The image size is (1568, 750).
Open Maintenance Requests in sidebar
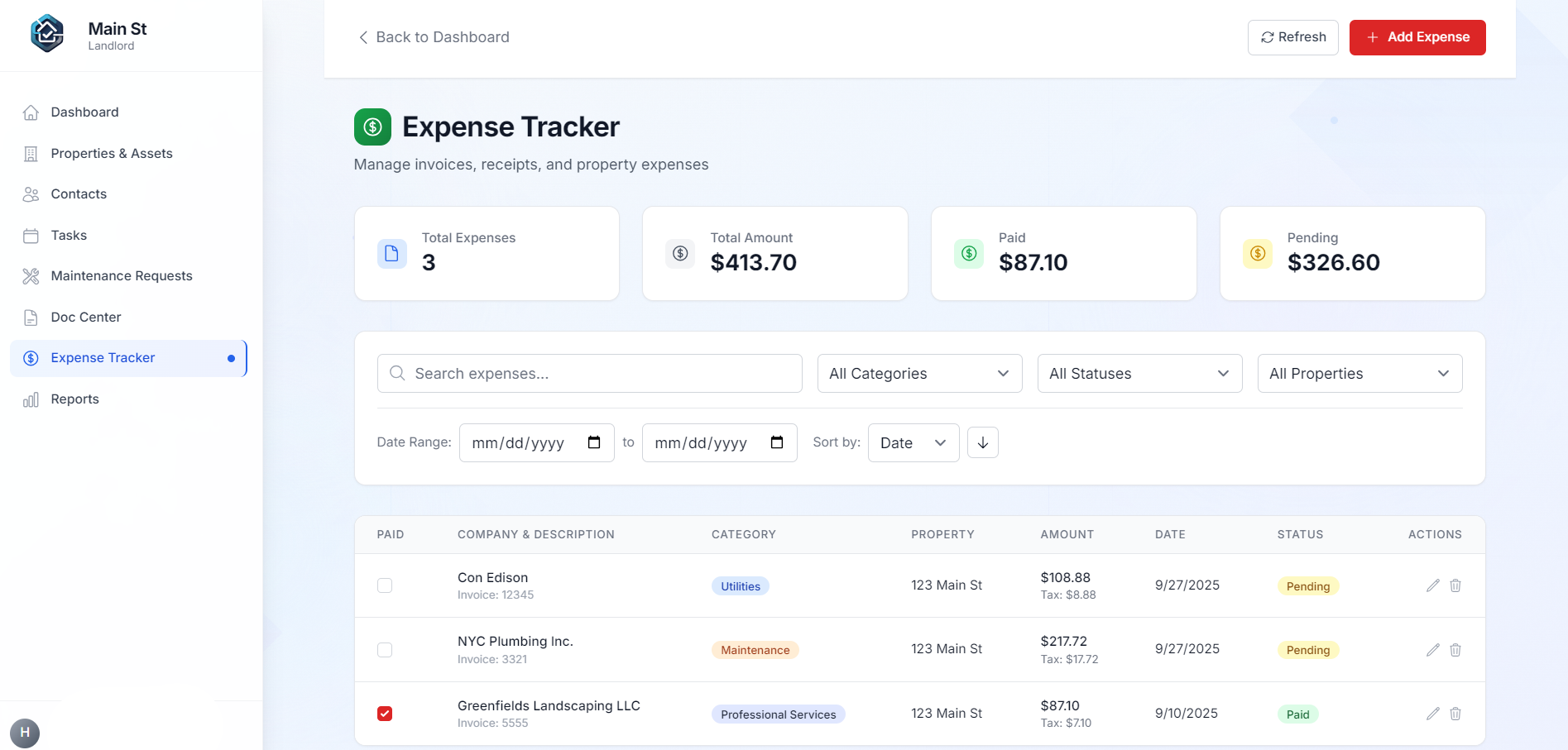(x=129, y=276)
